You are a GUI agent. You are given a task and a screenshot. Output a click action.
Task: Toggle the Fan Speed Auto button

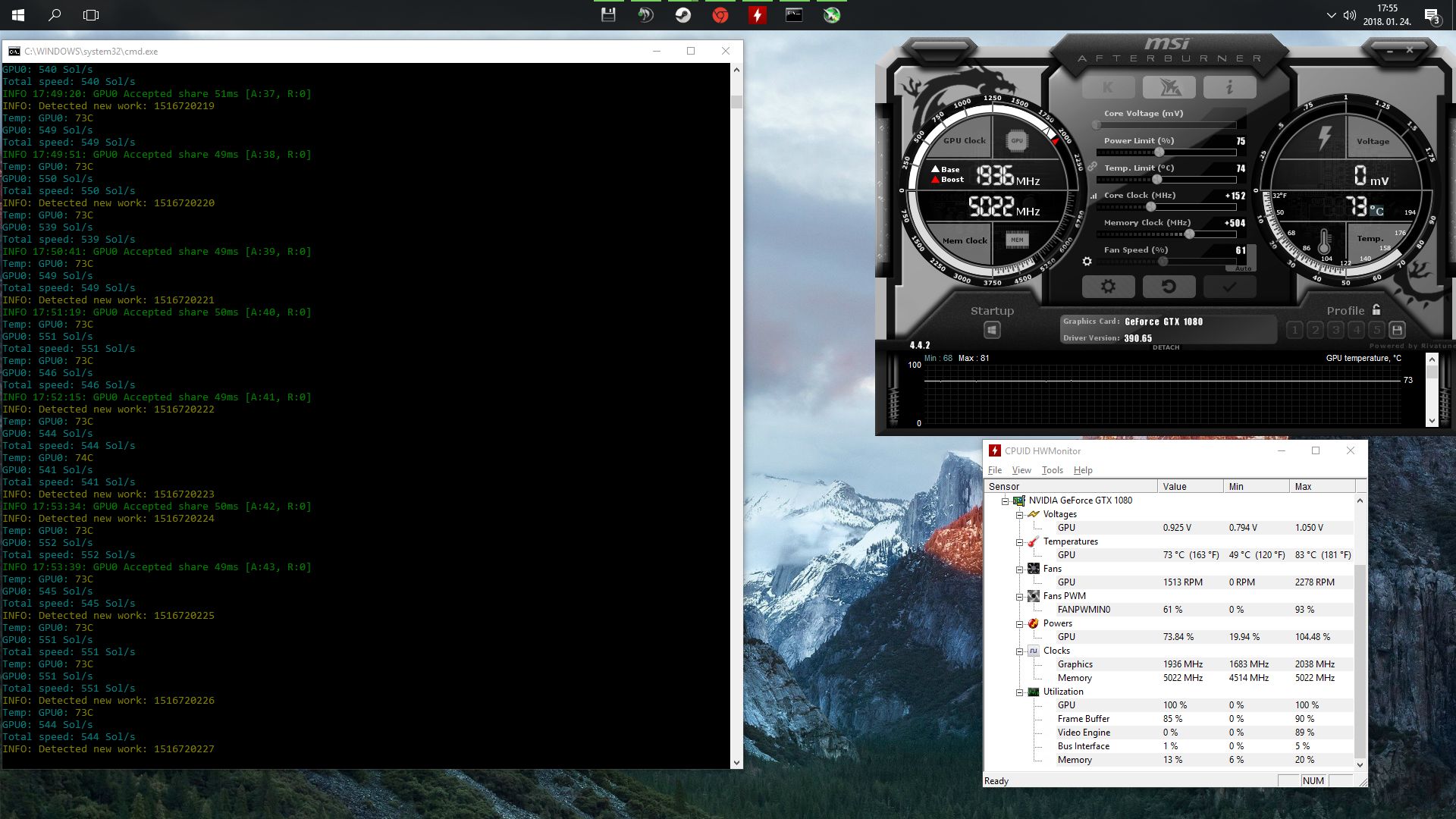pos(1243,268)
